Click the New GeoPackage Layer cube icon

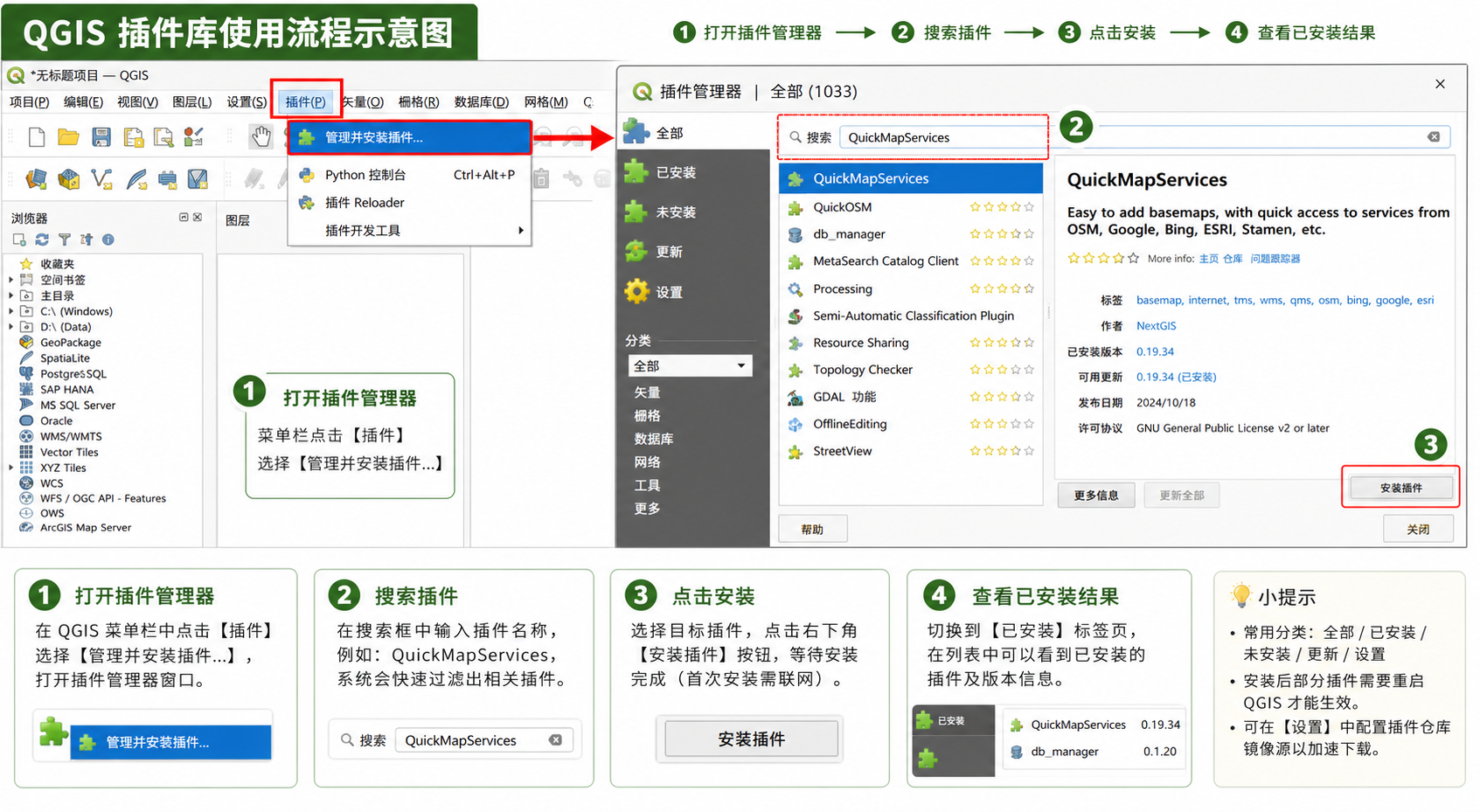click(68, 179)
